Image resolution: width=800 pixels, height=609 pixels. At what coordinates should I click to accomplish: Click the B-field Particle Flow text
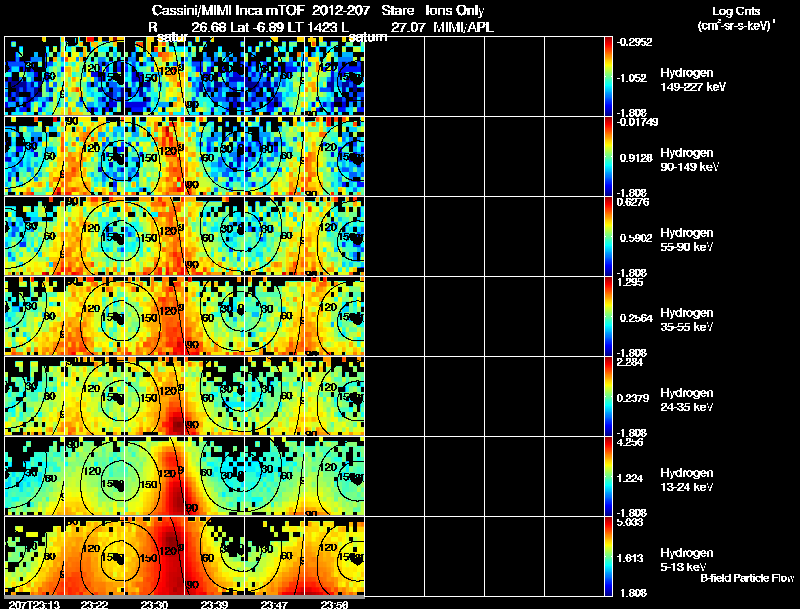(747, 578)
